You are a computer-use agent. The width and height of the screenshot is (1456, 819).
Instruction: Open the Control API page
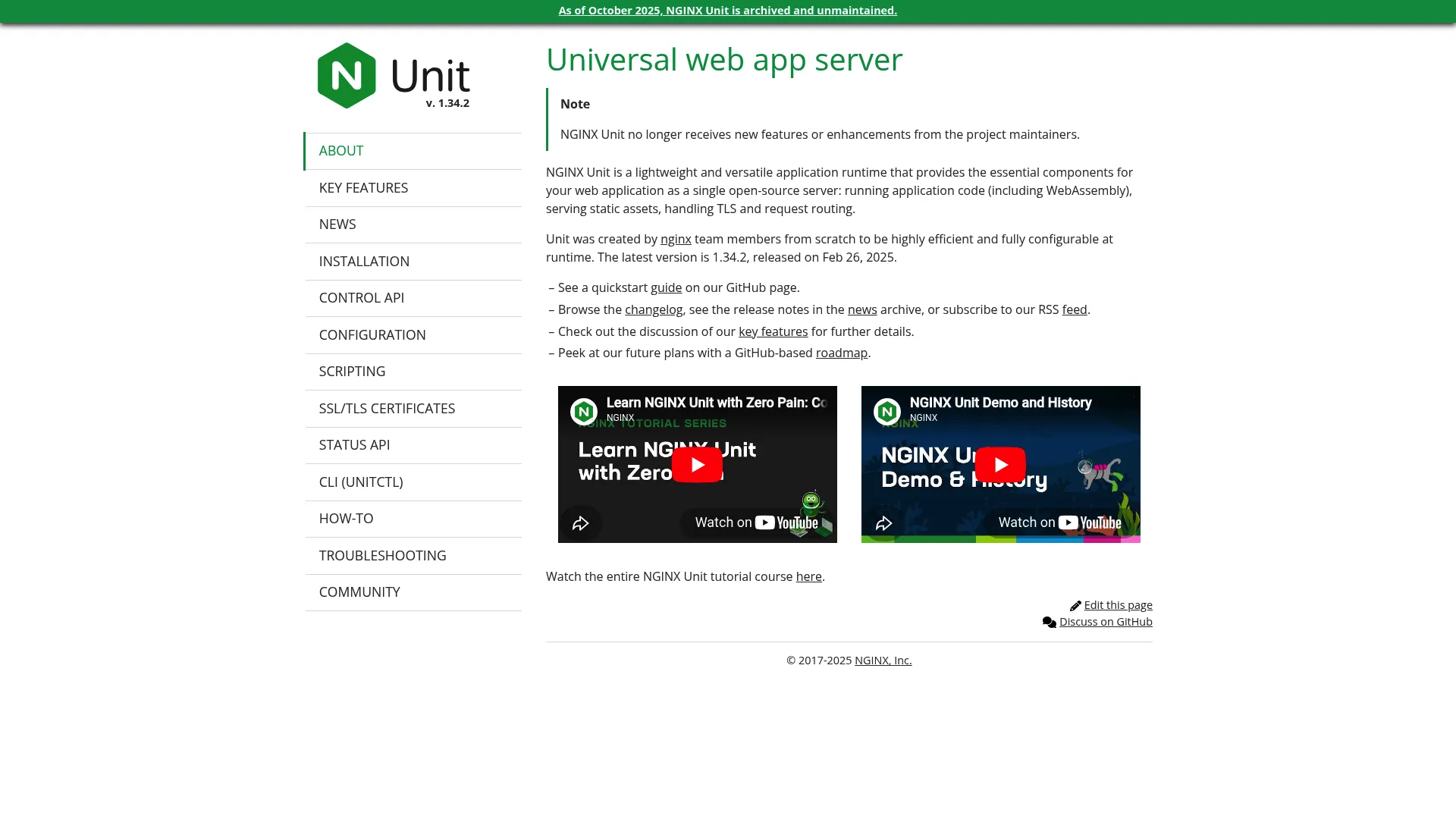tap(413, 298)
